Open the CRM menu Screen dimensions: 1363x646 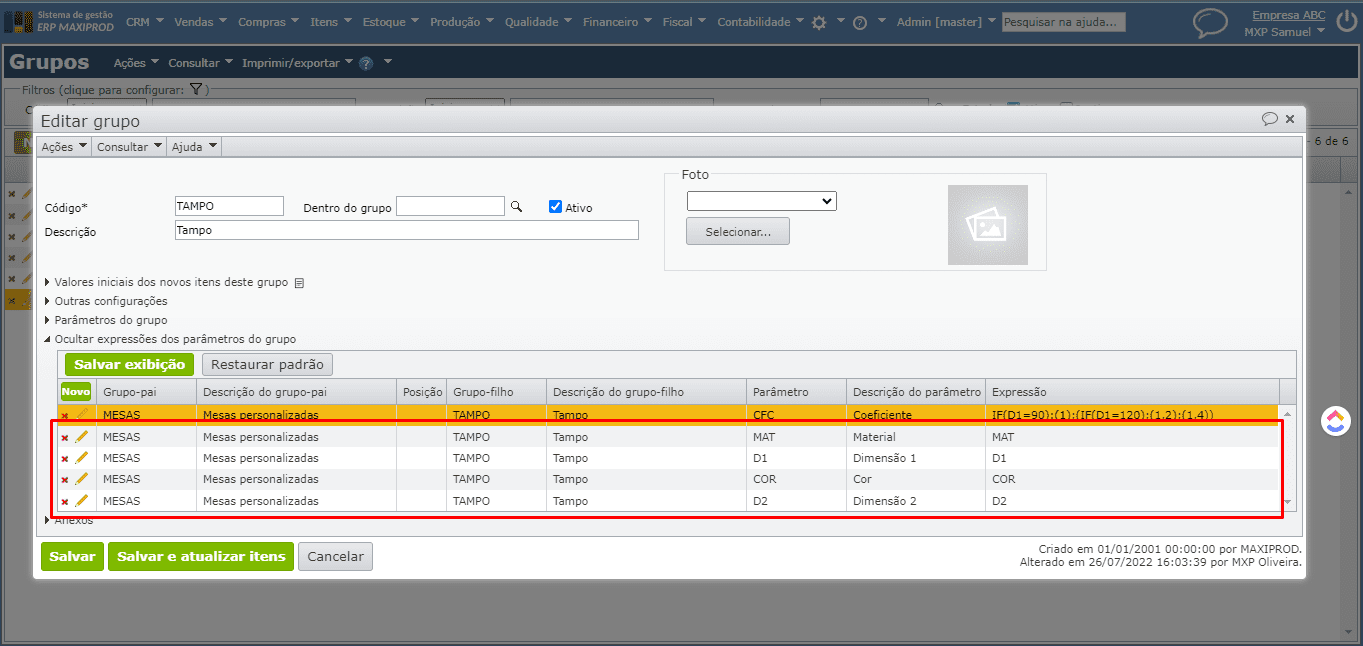tap(147, 22)
